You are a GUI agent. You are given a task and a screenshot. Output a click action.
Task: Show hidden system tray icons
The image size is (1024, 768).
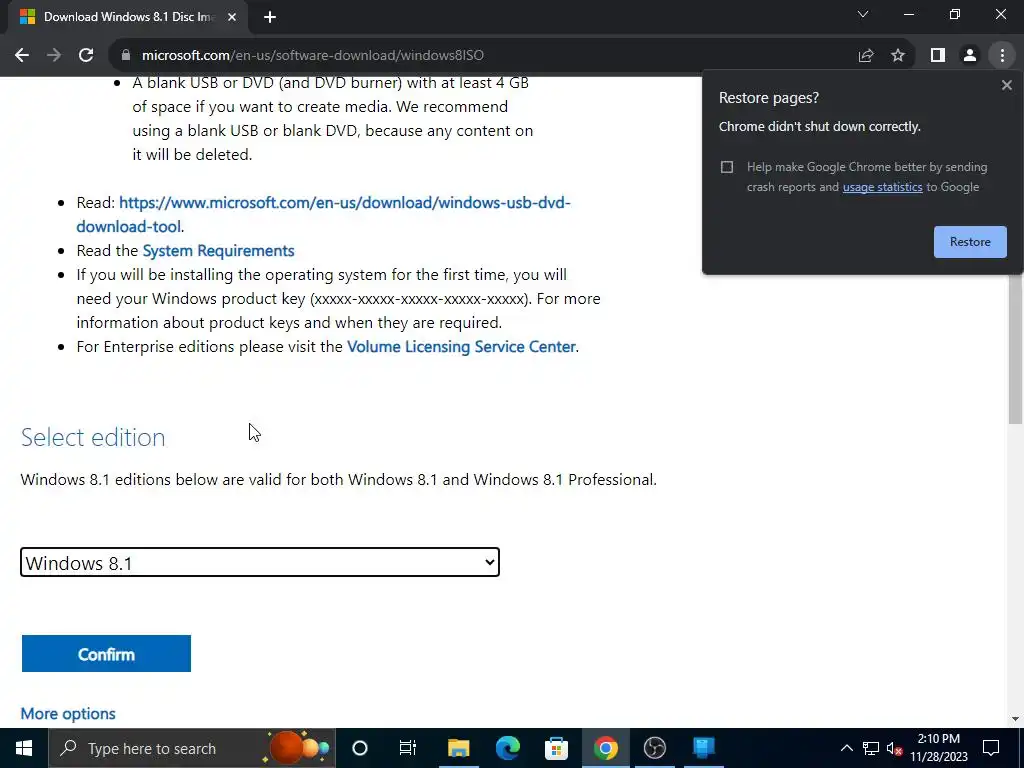(846, 748)
